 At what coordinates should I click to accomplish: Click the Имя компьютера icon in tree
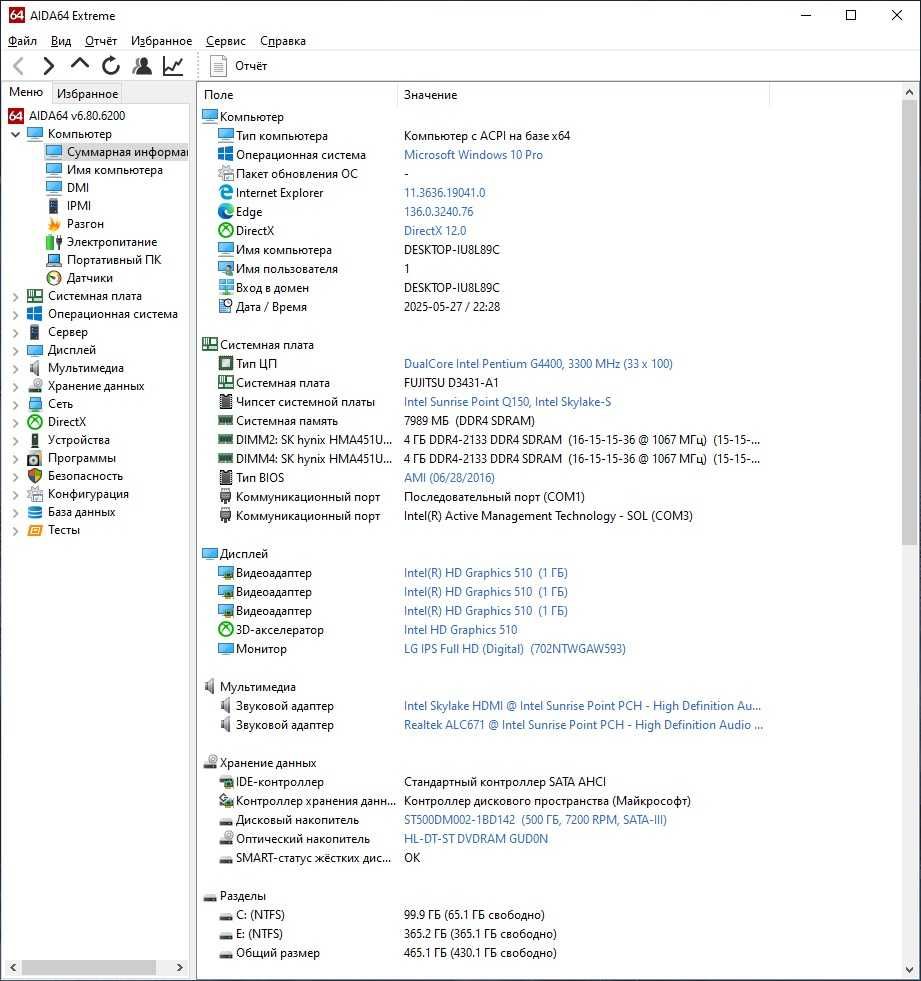54,170
